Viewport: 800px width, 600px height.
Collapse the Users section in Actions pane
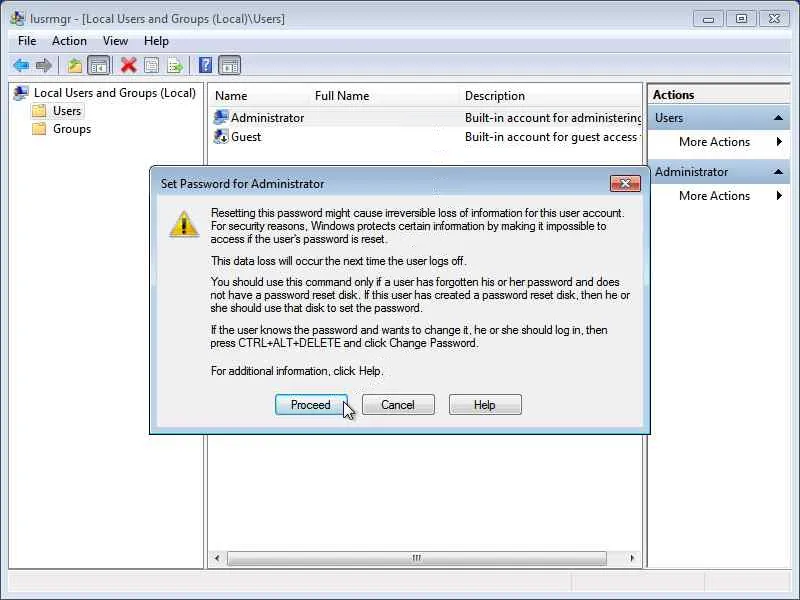pos(778,118)
